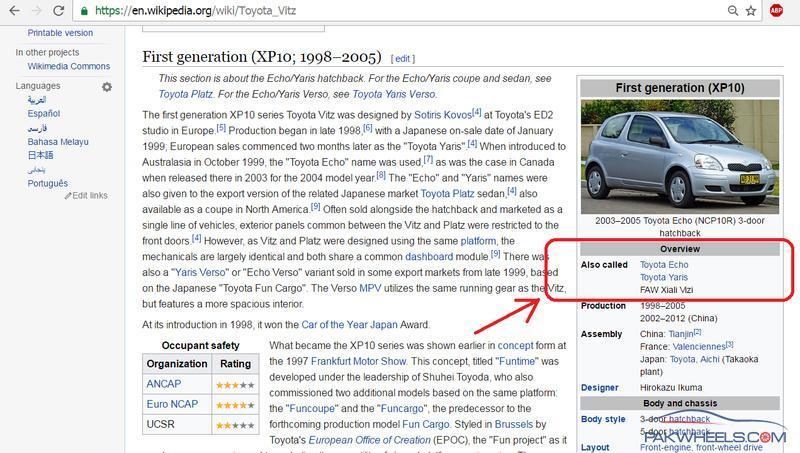Open the European Office of Creation link
The height and width of the screenshot is (453, 800).
pyautogui.click(x=369, y=440)
